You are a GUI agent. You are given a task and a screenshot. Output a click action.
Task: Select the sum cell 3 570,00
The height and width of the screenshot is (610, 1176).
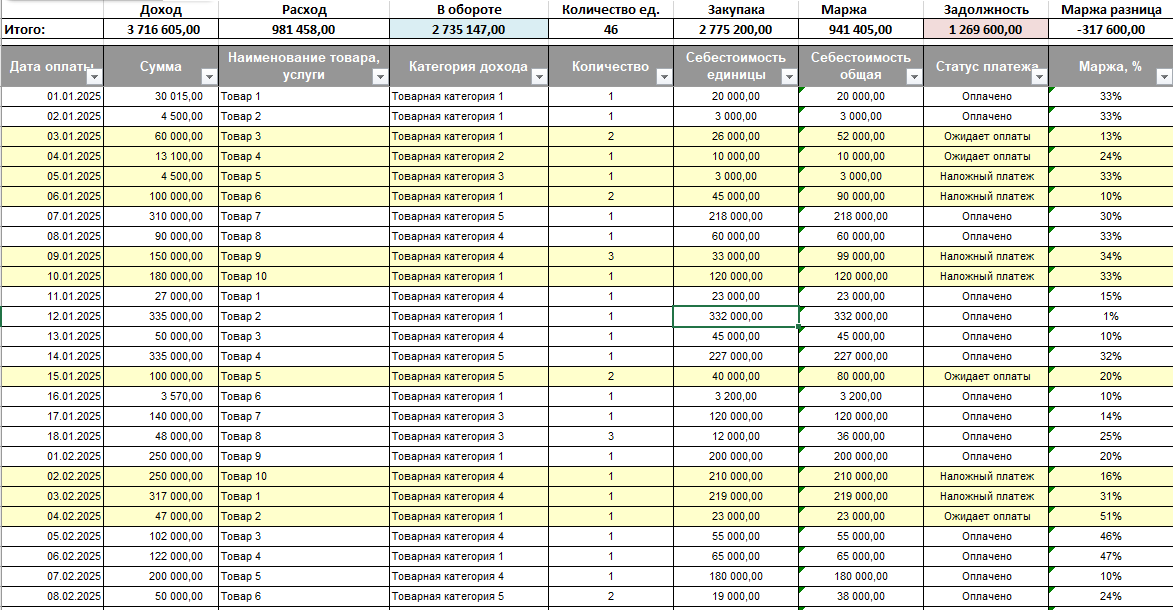click(161, 396)
